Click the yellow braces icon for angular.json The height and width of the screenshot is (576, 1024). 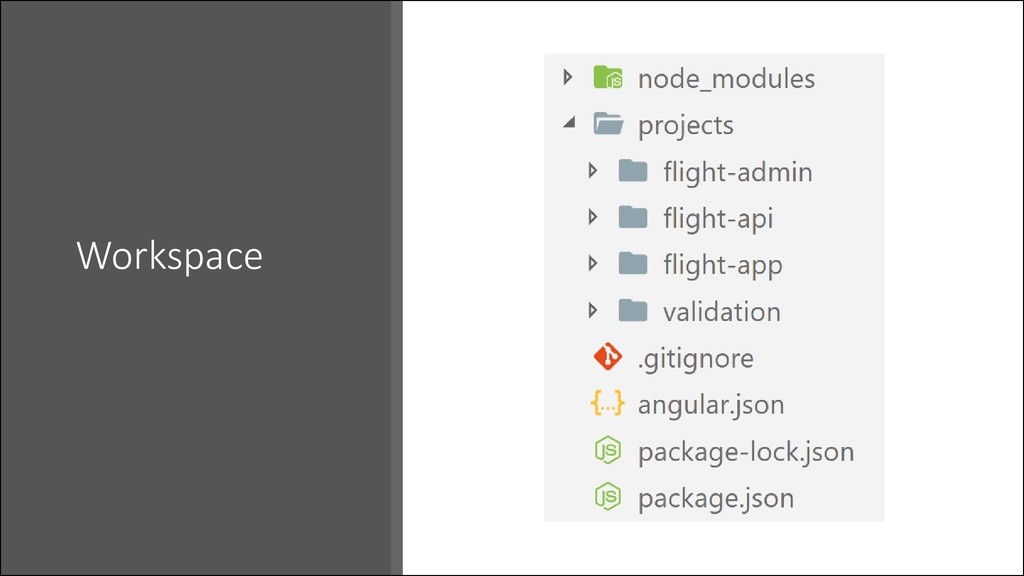[x=607, y=404]
